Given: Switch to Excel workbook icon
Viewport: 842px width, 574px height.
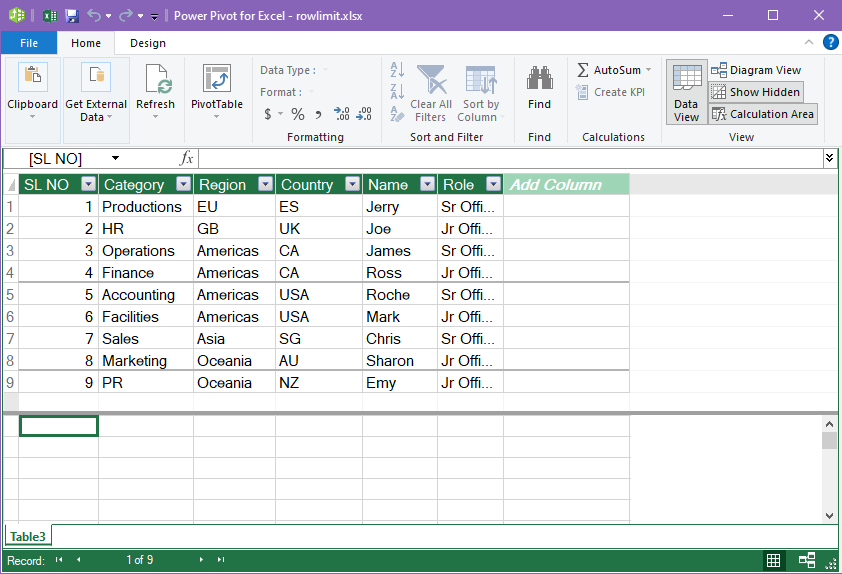Looking at the screenshot, I should click(x=50, y=16).
